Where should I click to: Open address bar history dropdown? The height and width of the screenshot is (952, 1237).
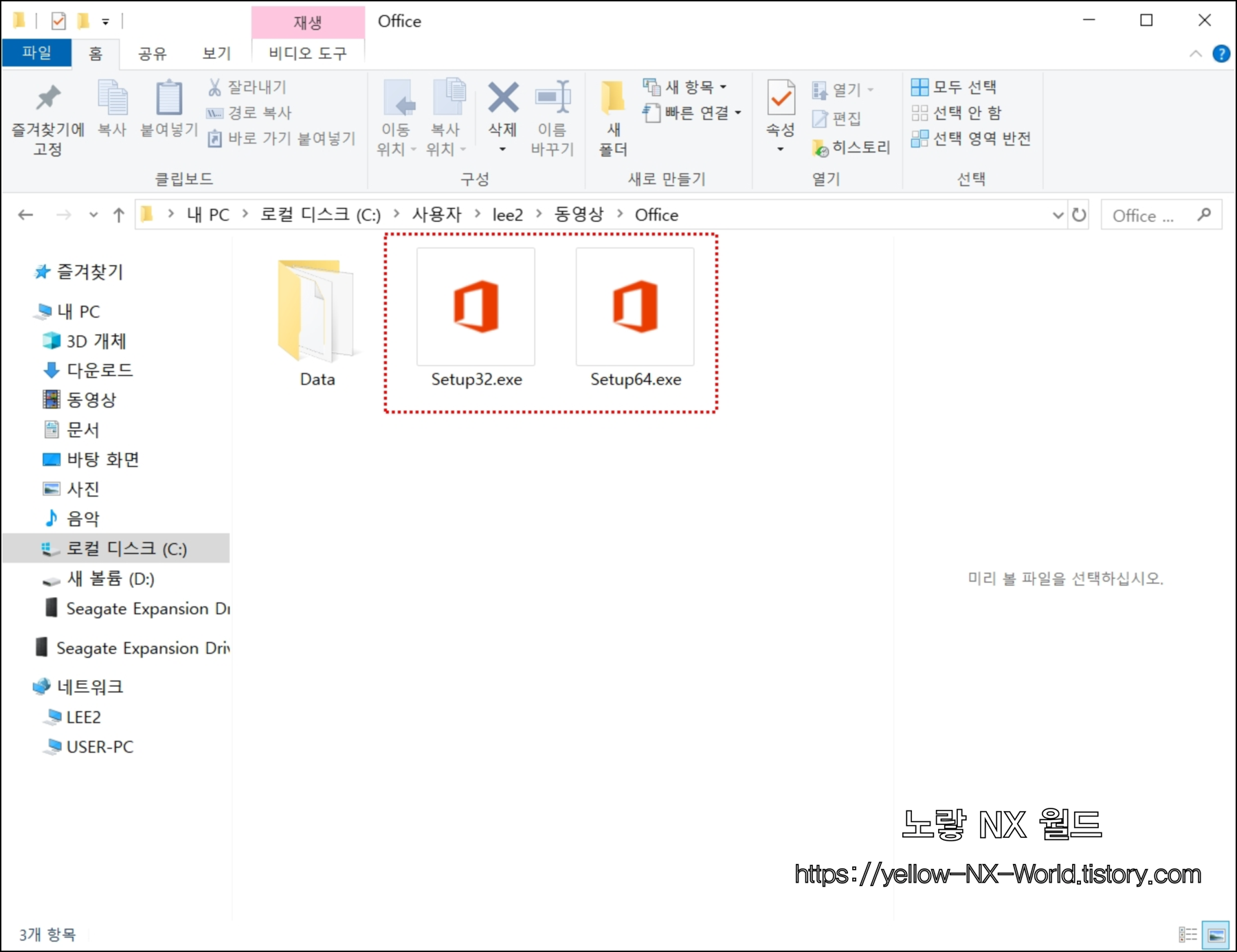[x=1058, y=215]
